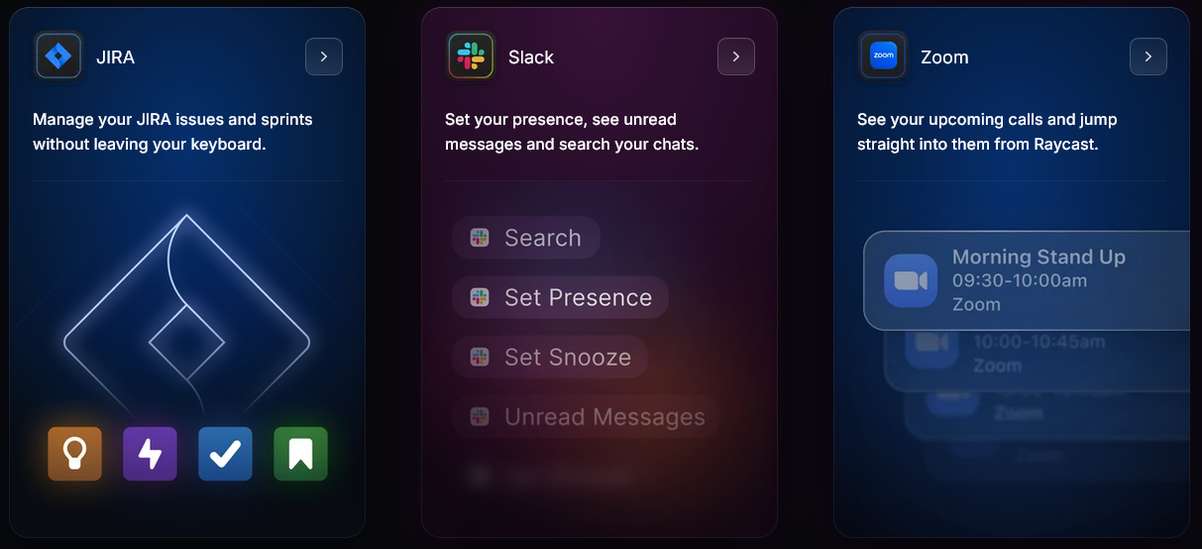Choose the Set Presence command
This screenshot has width=1202, height=549.
[x=560, y=297]
